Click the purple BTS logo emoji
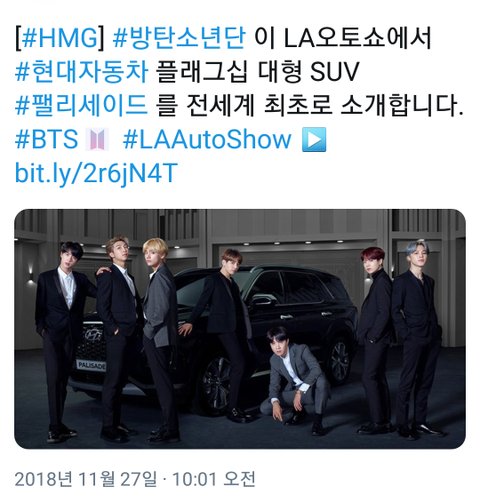The width and height of the screenshot is (480, 503). 97,139
